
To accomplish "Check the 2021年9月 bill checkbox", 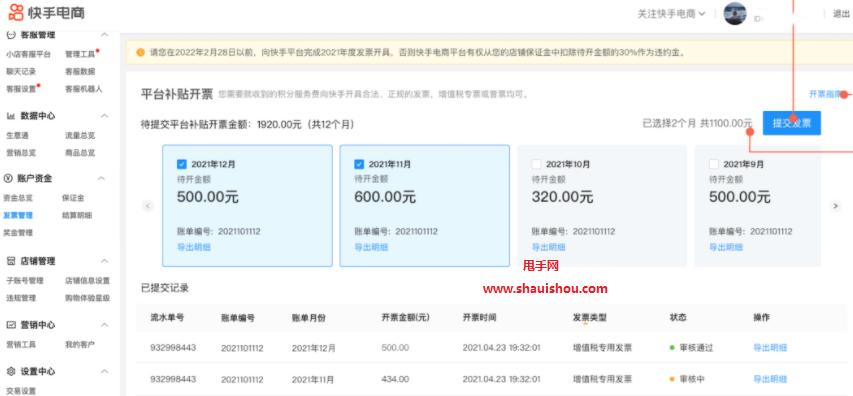I will click(x=714, y=164).
